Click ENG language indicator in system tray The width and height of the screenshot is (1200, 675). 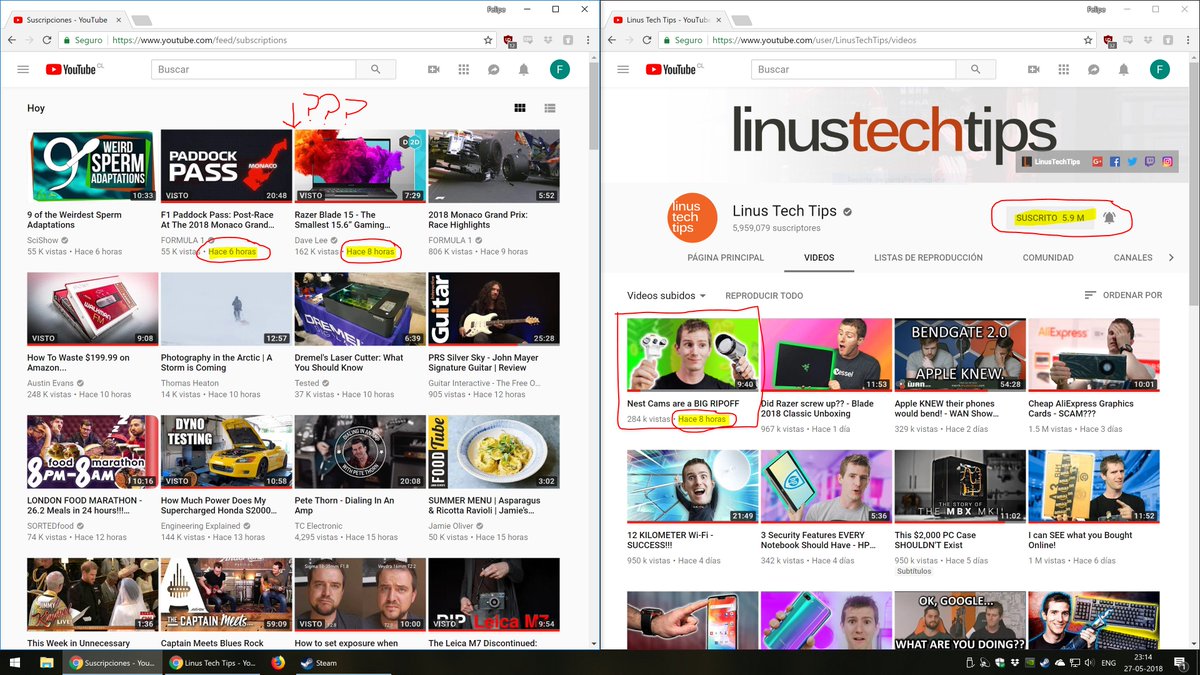[1109, 662]
